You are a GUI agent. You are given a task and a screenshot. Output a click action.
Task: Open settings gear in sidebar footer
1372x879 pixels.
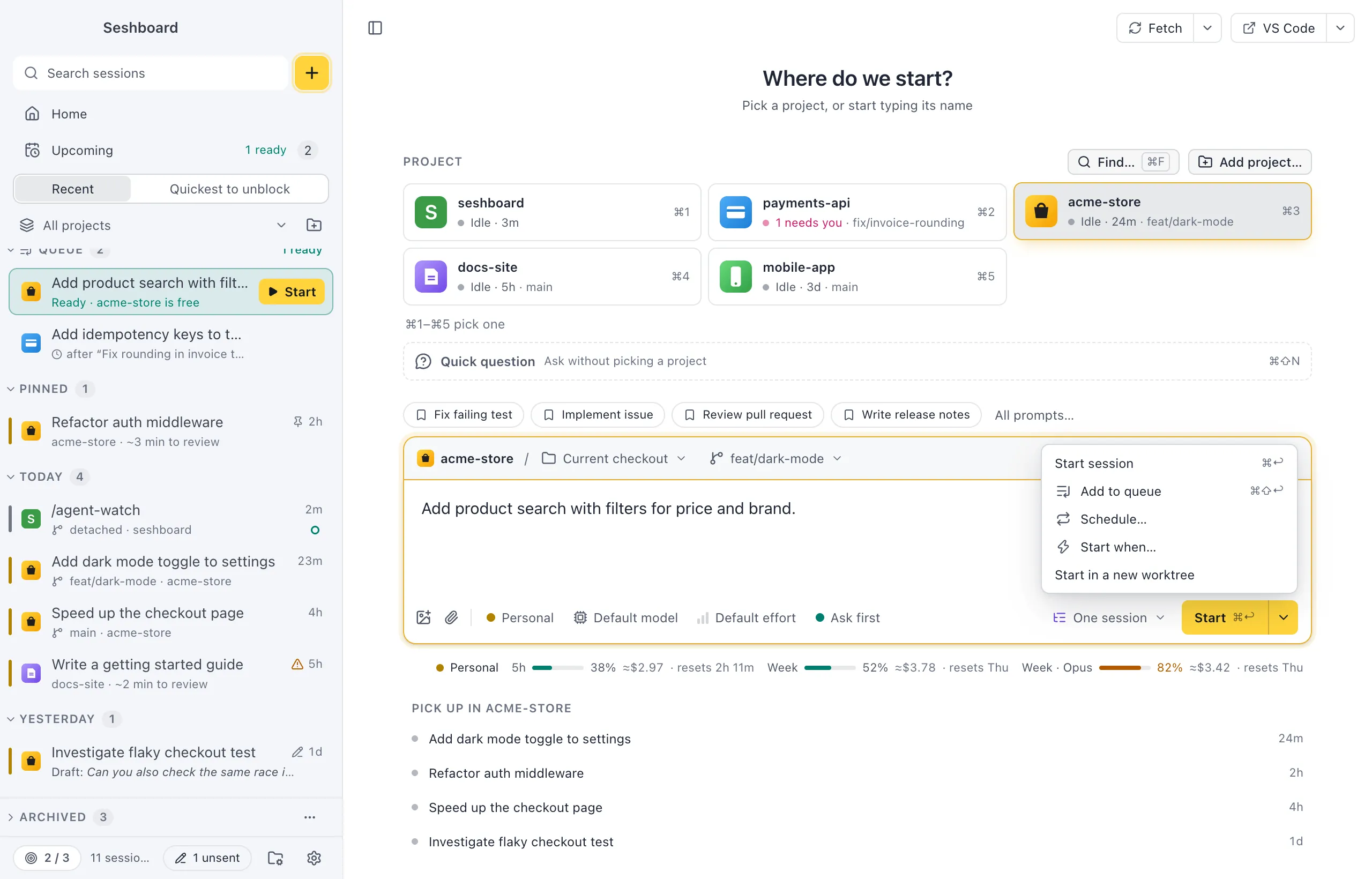click(x=314, y=858)
